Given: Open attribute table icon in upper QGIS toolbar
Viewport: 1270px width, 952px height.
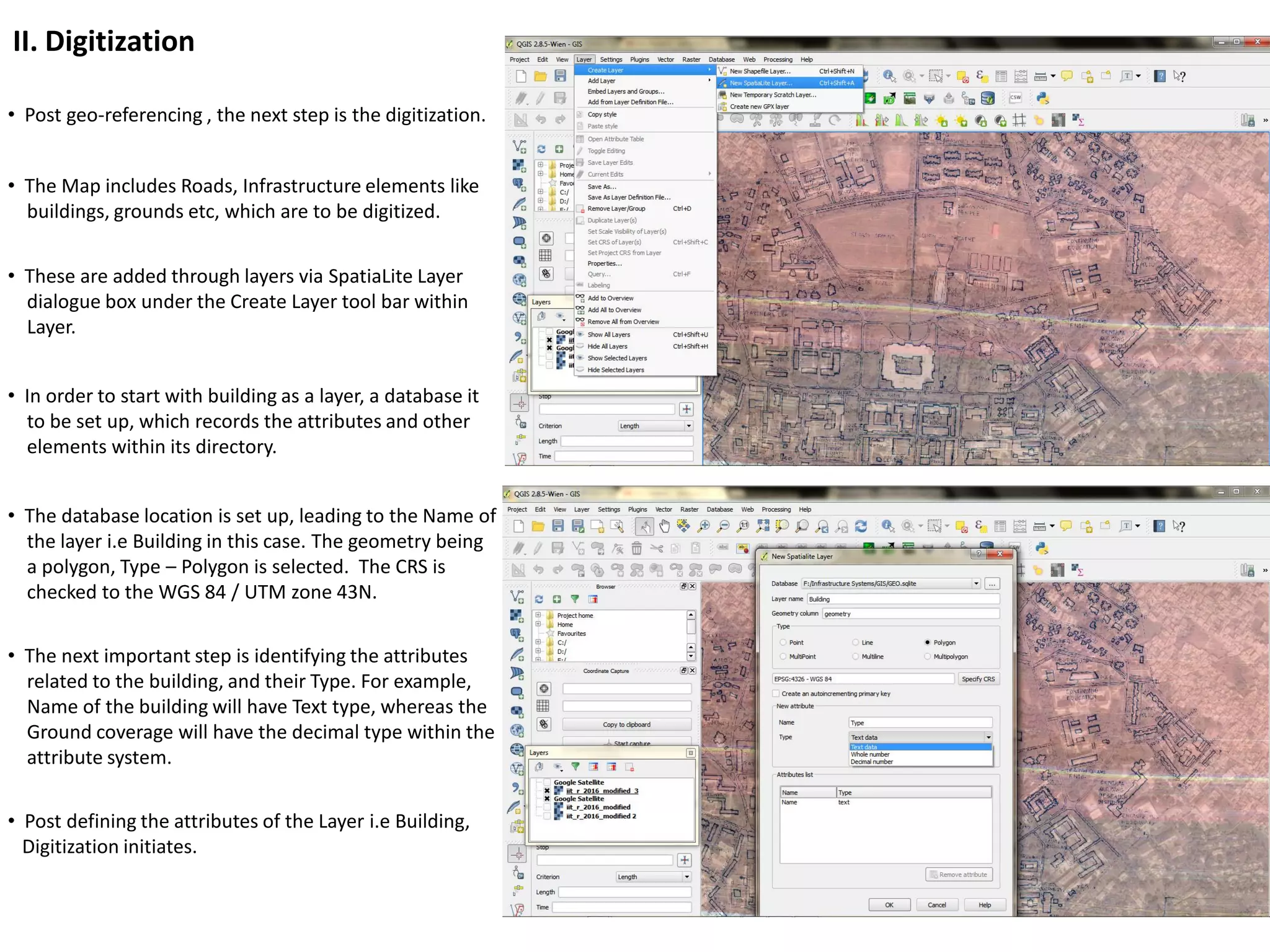Looking at the screenshot, I should coord(1001,76).
